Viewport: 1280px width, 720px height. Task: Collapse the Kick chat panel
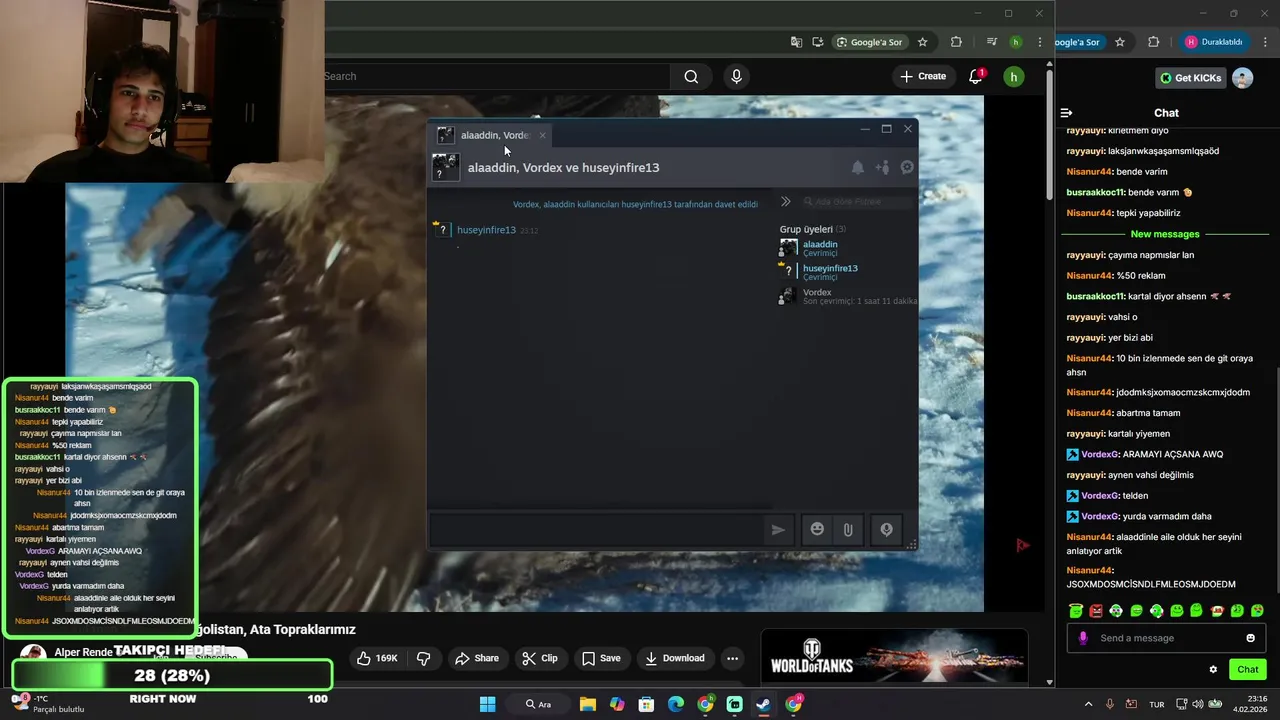coord(1066,113)
